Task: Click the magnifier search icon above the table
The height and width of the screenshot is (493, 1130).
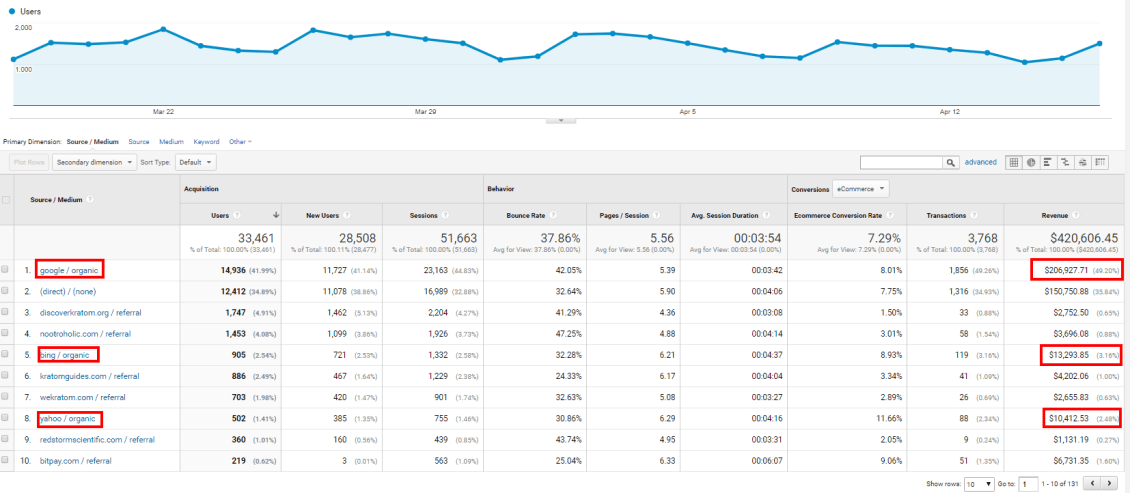Action: [x=951, y=162]
